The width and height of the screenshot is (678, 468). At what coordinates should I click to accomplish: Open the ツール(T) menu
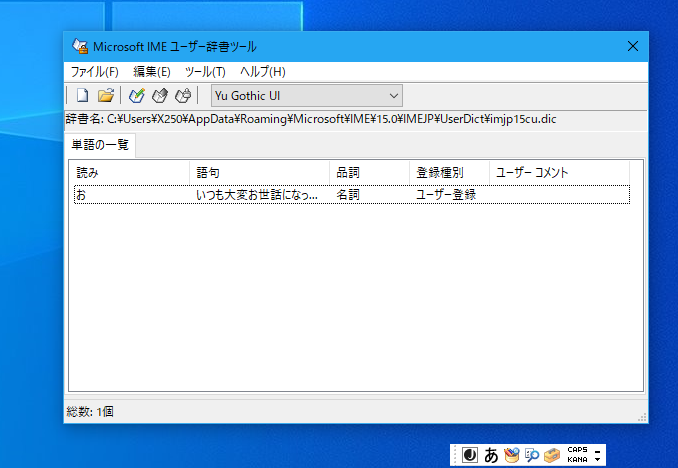click(205, 72)
